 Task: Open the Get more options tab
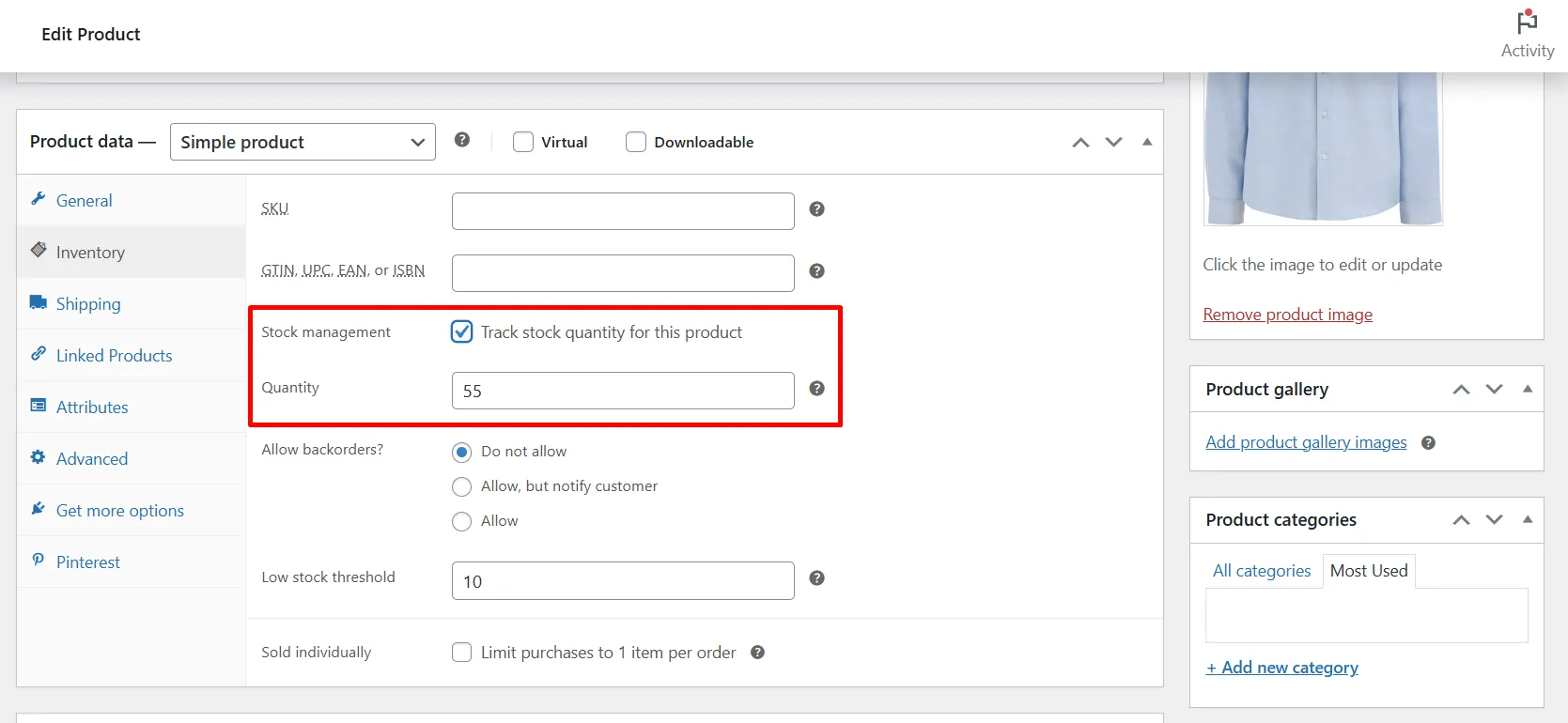click(x=131, y=510)
